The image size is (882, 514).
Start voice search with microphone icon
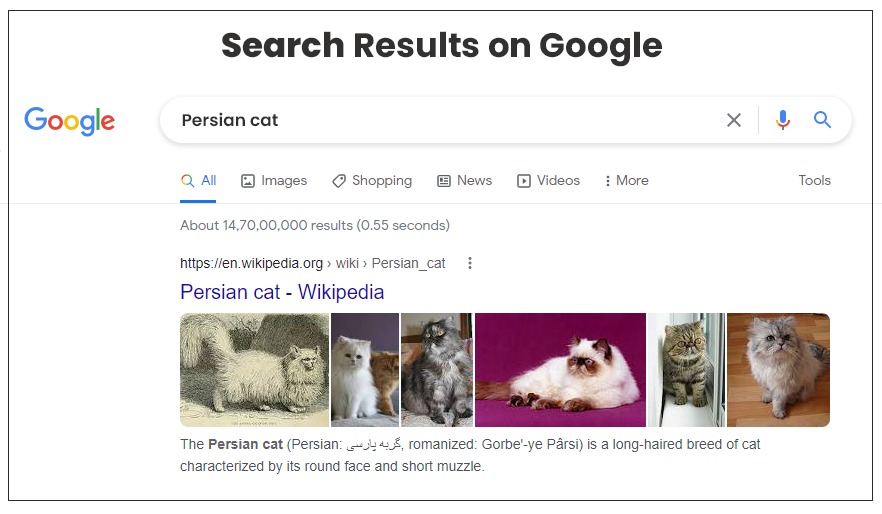[782, 120]
